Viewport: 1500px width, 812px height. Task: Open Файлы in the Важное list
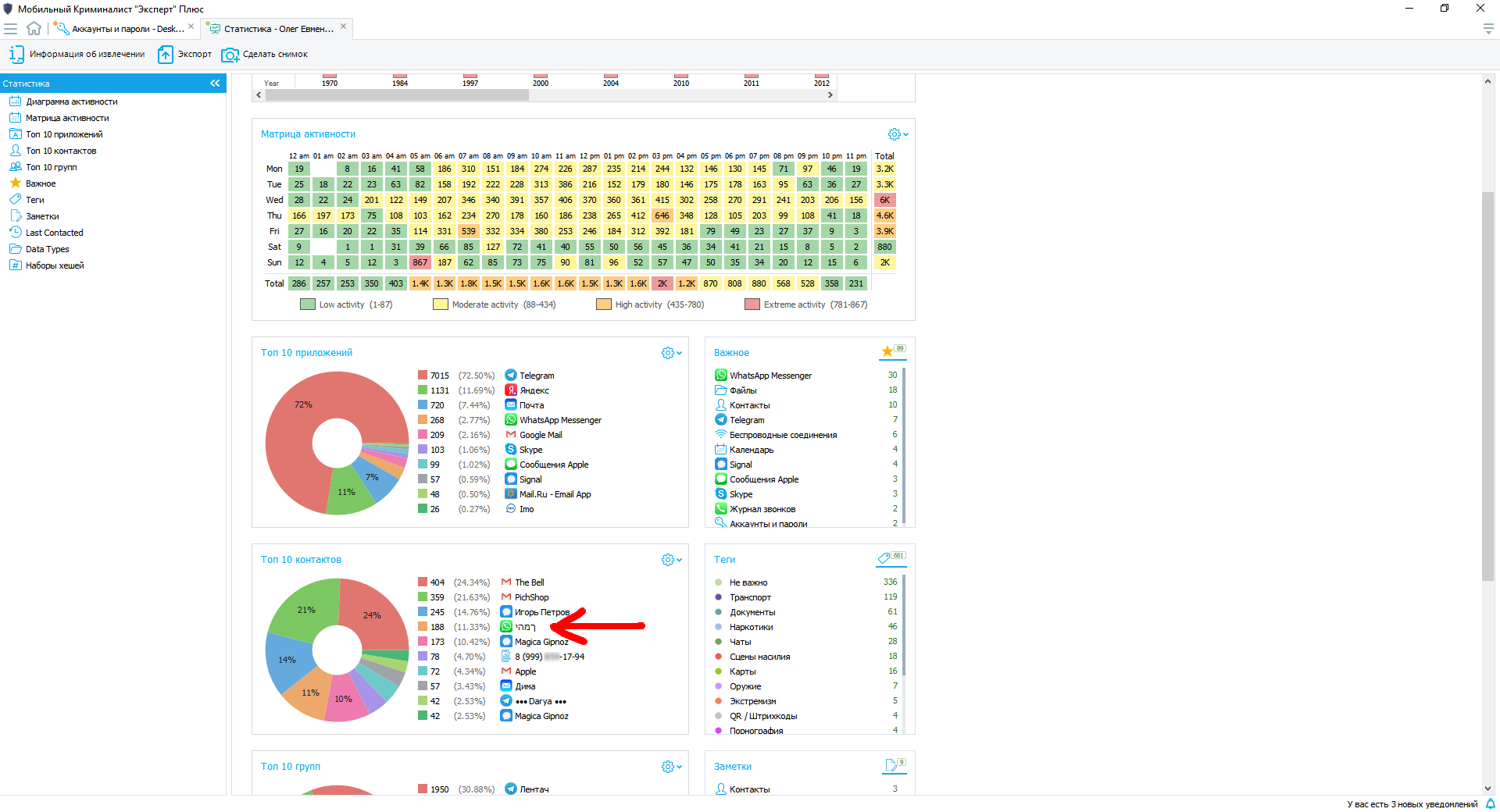tap(742, 390)
